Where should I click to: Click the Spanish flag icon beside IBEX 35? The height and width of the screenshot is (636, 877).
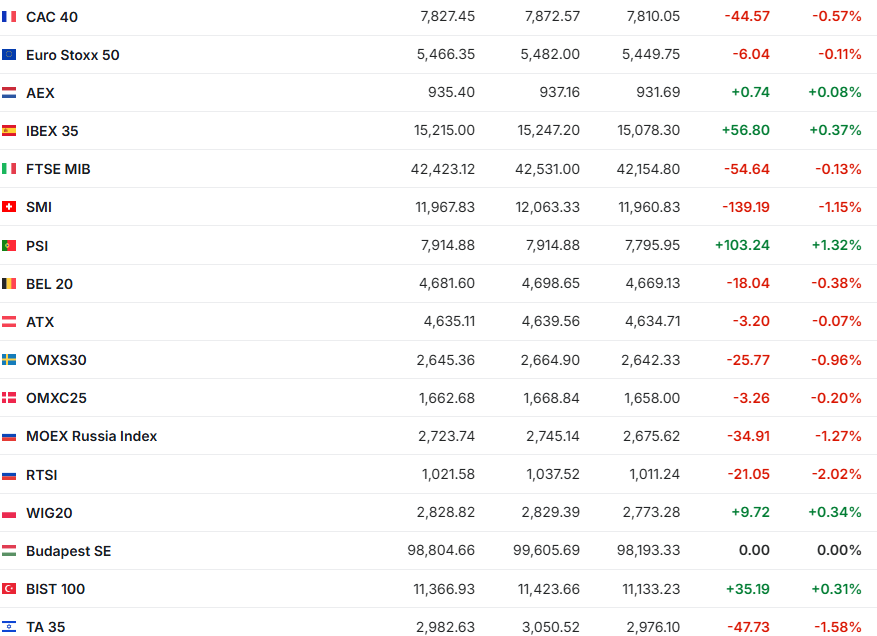(x=9, y=131)
